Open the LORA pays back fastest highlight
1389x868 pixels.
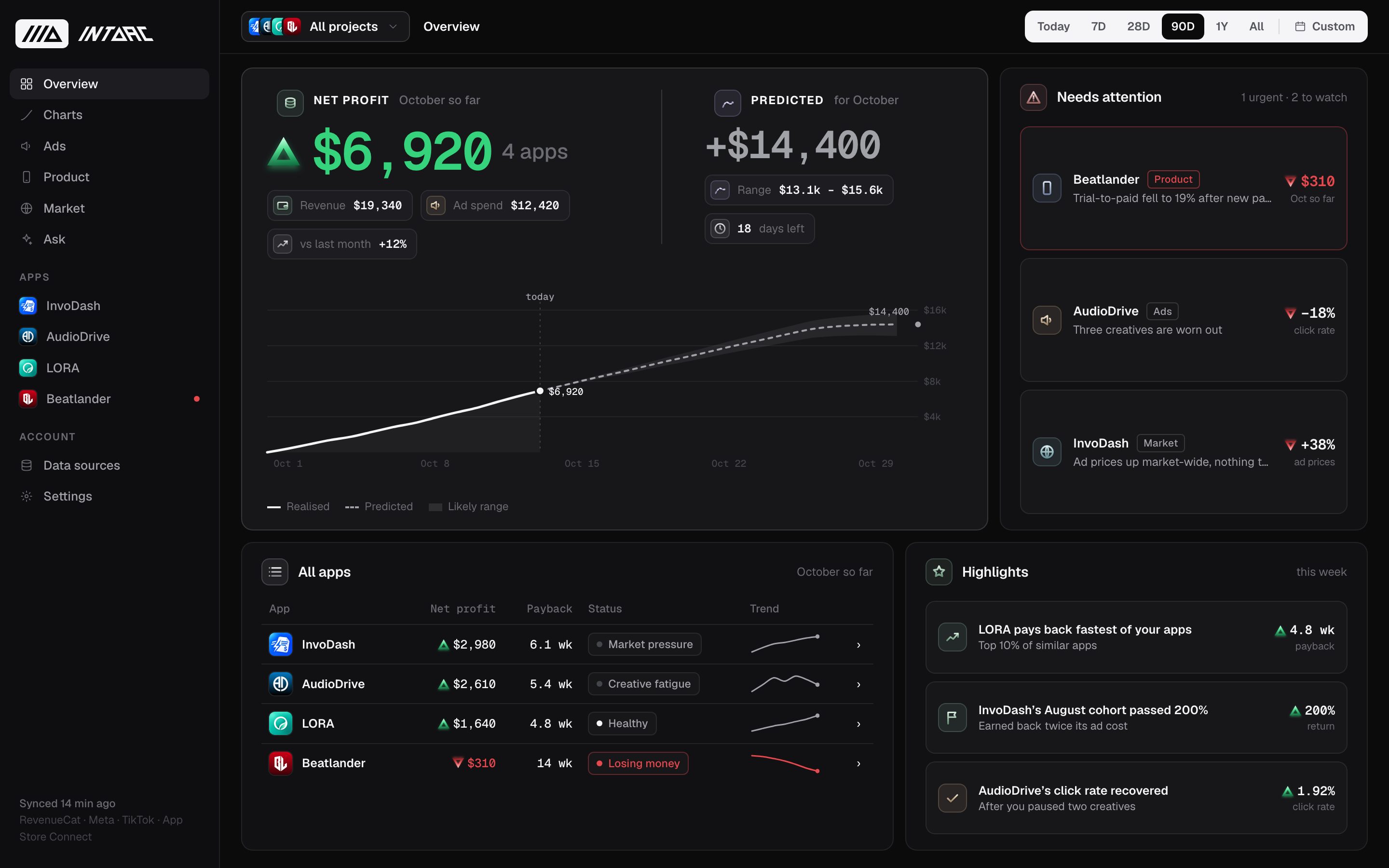(1136, 637)
